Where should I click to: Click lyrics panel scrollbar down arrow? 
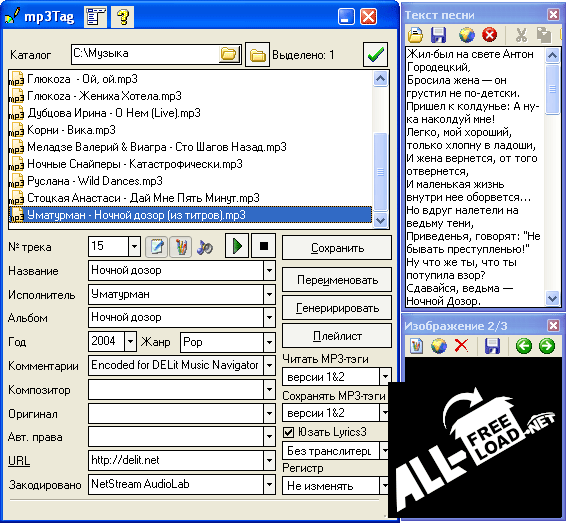[x=552, y=298]
